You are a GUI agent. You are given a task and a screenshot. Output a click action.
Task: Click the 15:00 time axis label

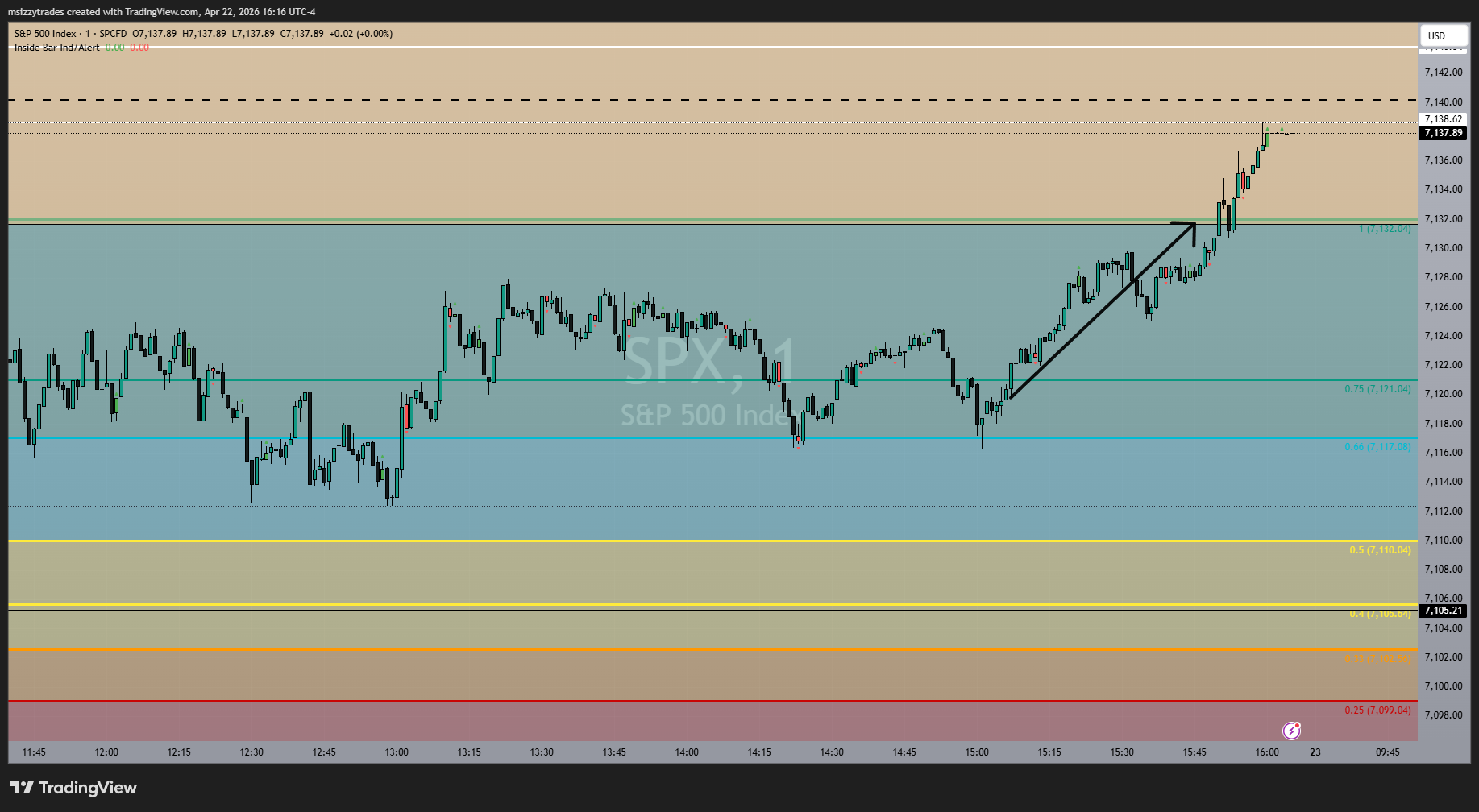tap(977, 752)
